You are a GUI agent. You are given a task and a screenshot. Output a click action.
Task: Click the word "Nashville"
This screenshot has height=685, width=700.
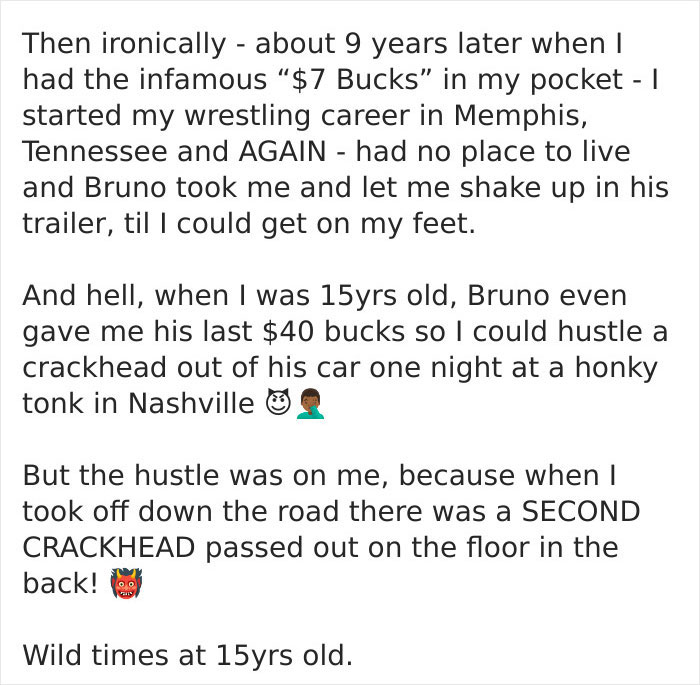[x=191, y=403]
